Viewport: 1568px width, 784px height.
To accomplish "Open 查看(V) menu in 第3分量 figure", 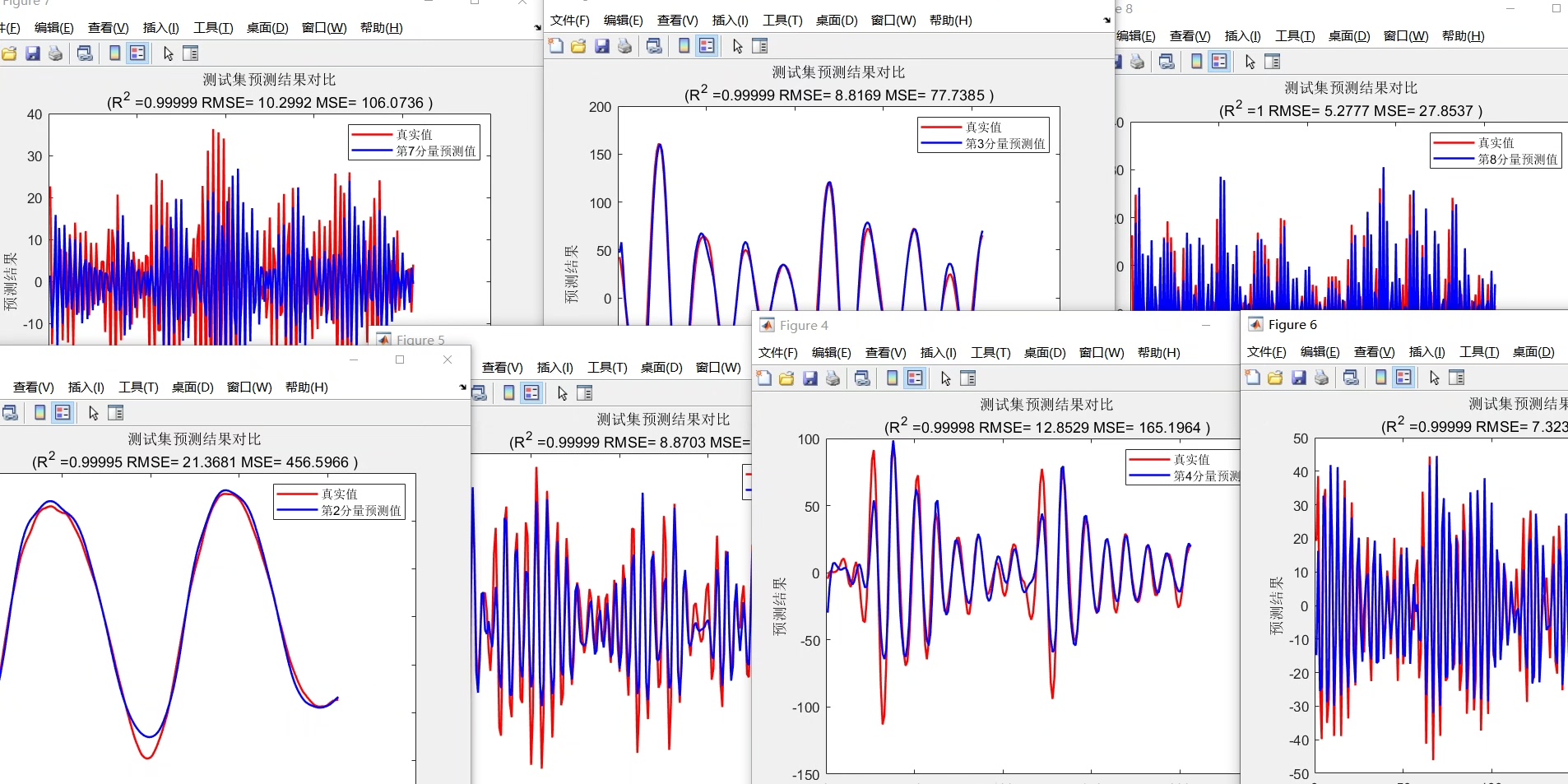I will [678, 21].
